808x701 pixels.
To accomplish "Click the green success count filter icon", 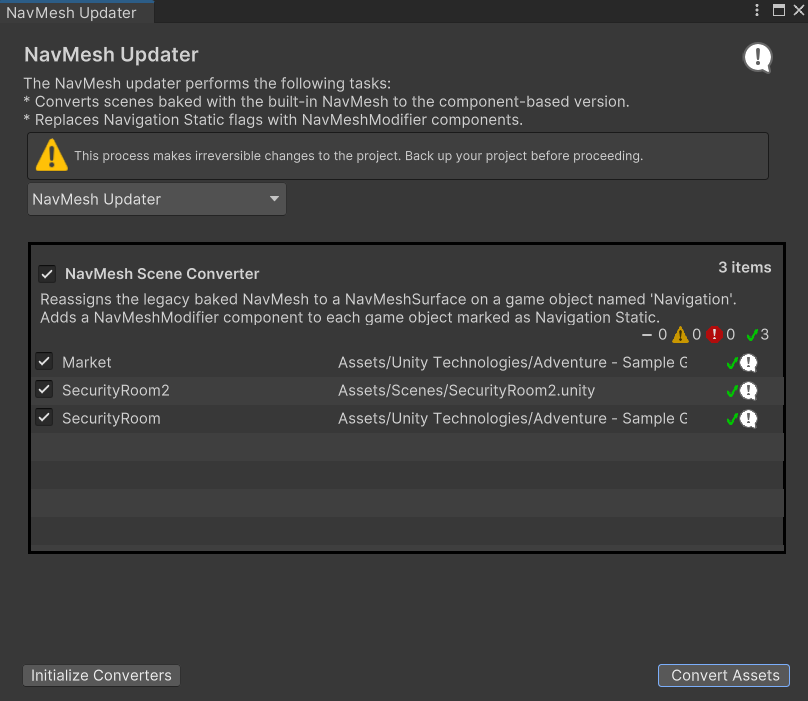I will (752, 334).
